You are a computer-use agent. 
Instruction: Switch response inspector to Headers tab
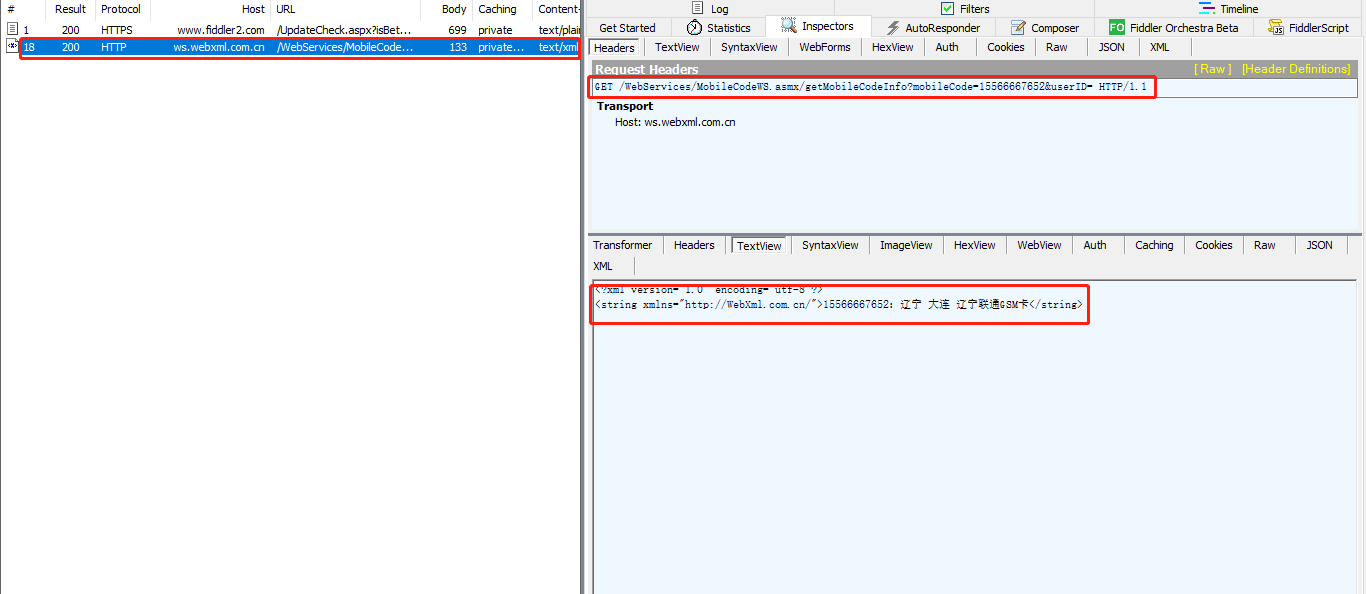click(x=694, y=245)
